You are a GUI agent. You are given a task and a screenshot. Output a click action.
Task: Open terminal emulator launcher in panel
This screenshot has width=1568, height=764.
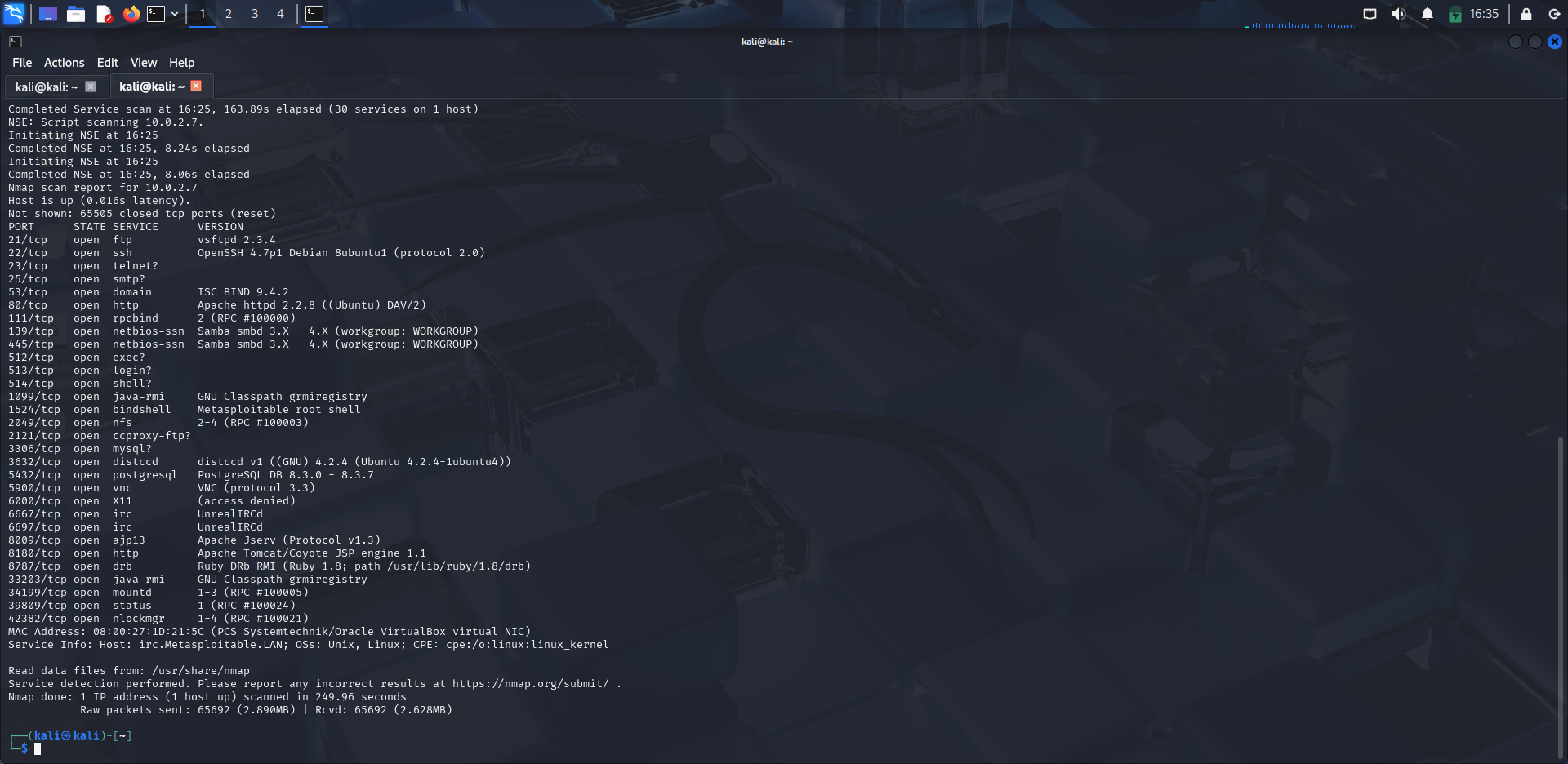click(156, 14)
